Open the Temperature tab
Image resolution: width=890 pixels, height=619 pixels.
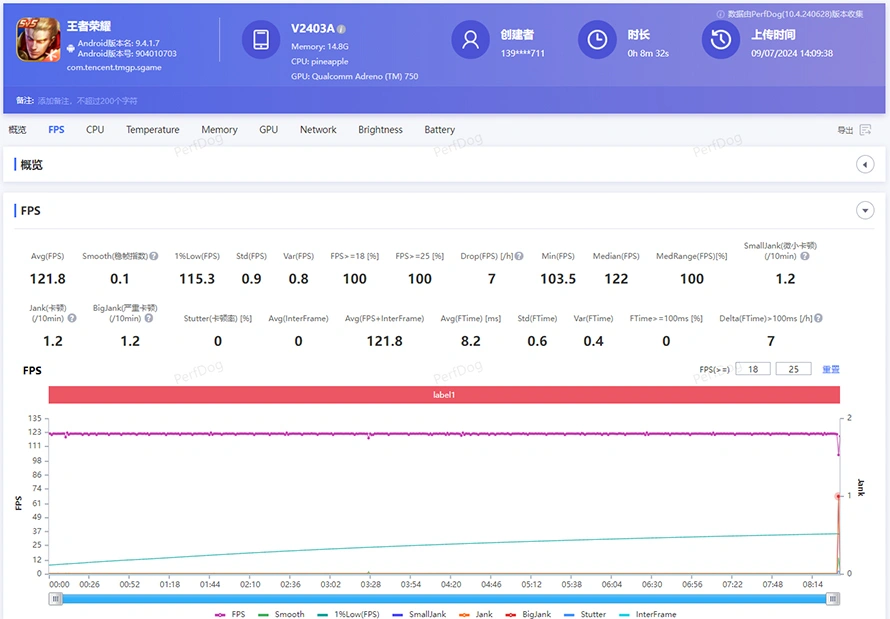point(153,130)
